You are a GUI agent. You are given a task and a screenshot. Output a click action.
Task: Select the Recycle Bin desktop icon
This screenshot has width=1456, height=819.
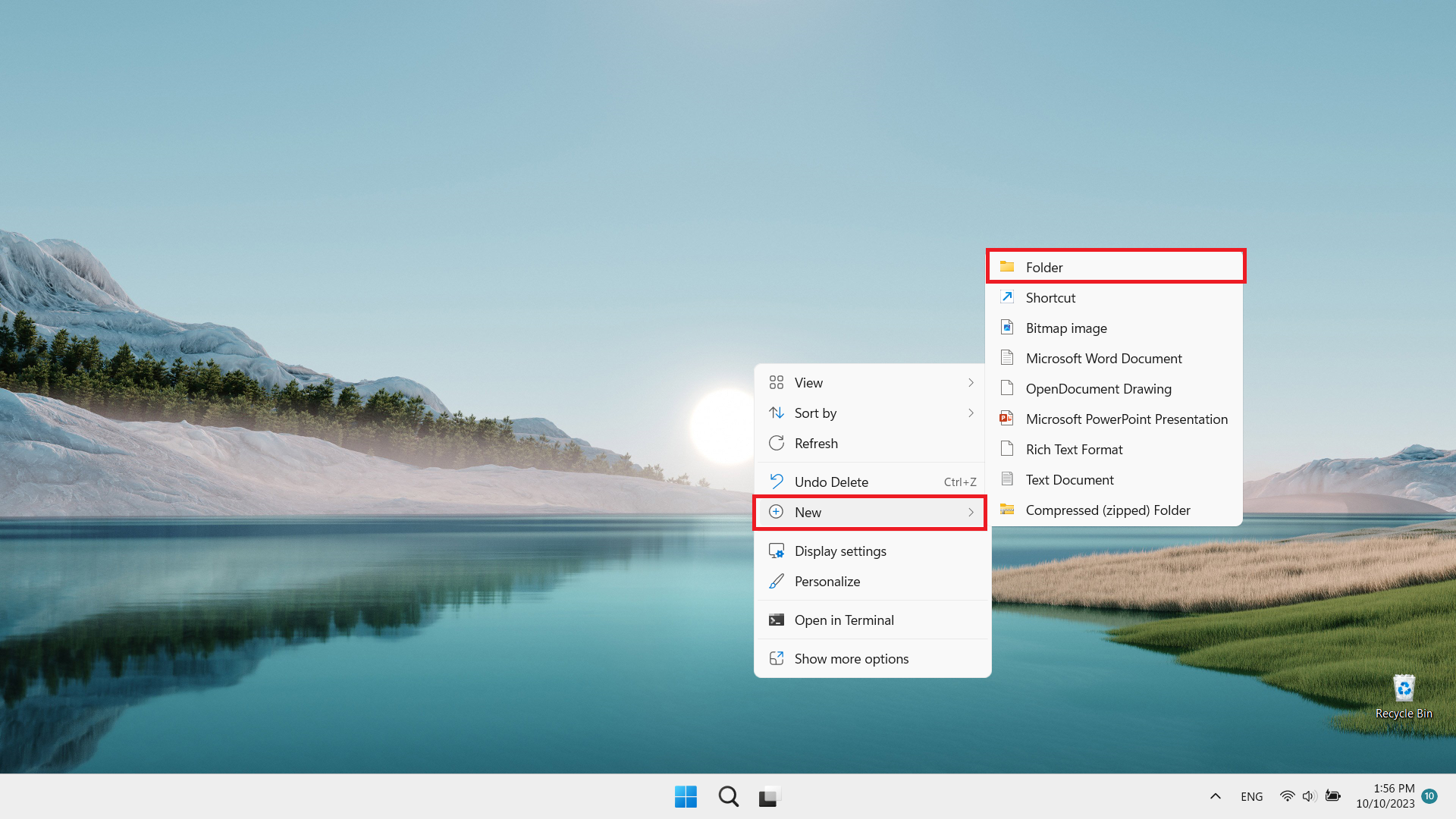[x=1404, y=697]
